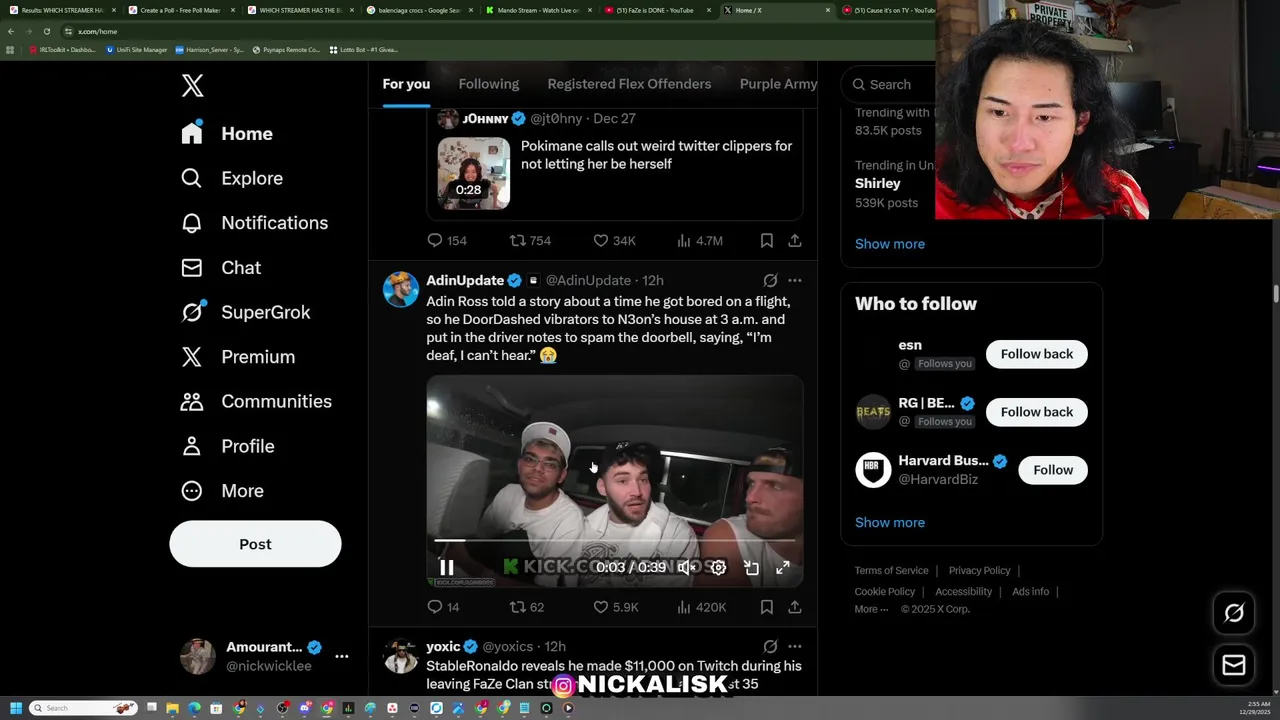Open SuperGrok in the sidebar
This screenshot has height=720, width=1280.
point(245,312)
